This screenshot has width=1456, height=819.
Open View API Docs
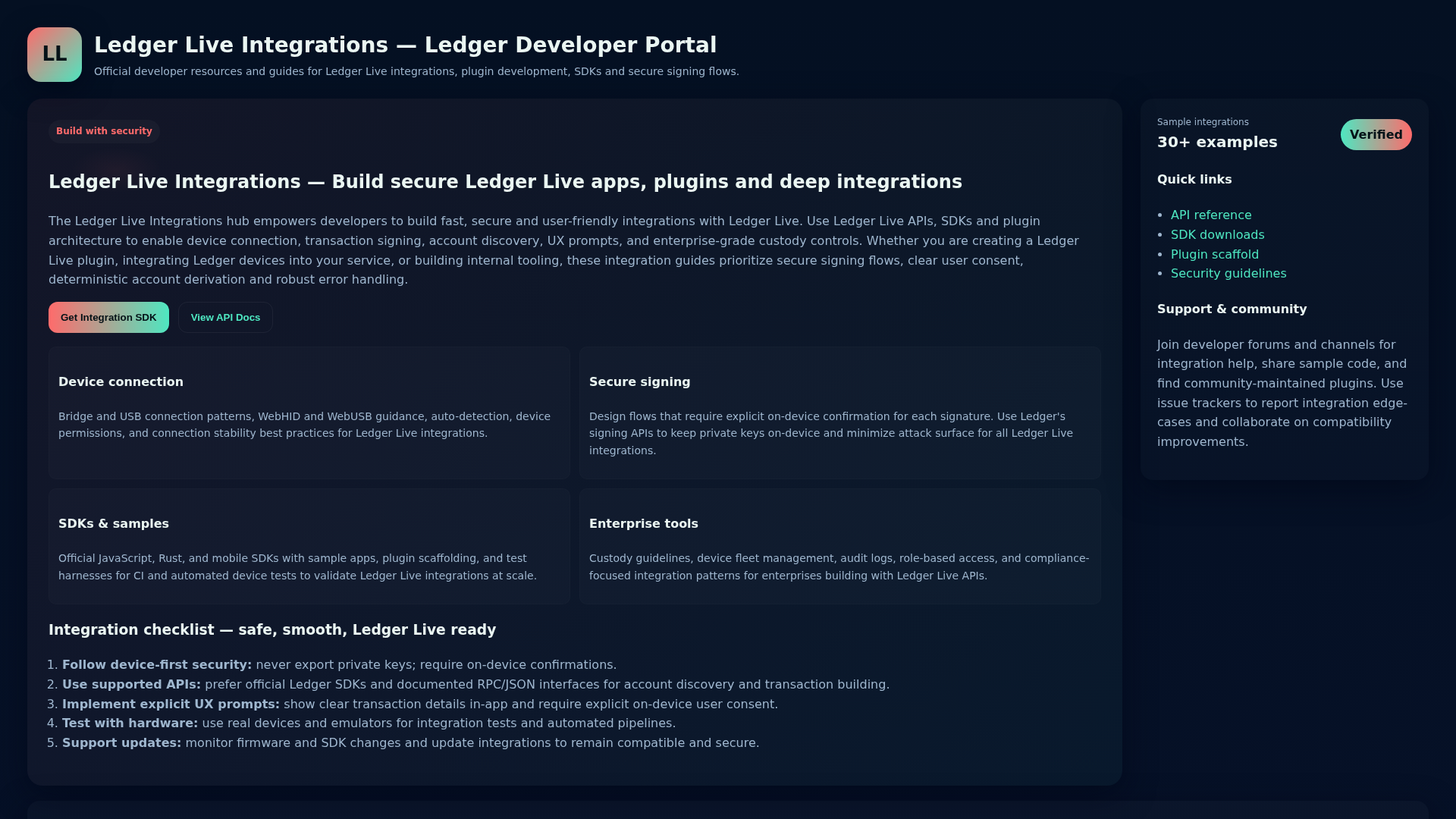tap(225, 318)
